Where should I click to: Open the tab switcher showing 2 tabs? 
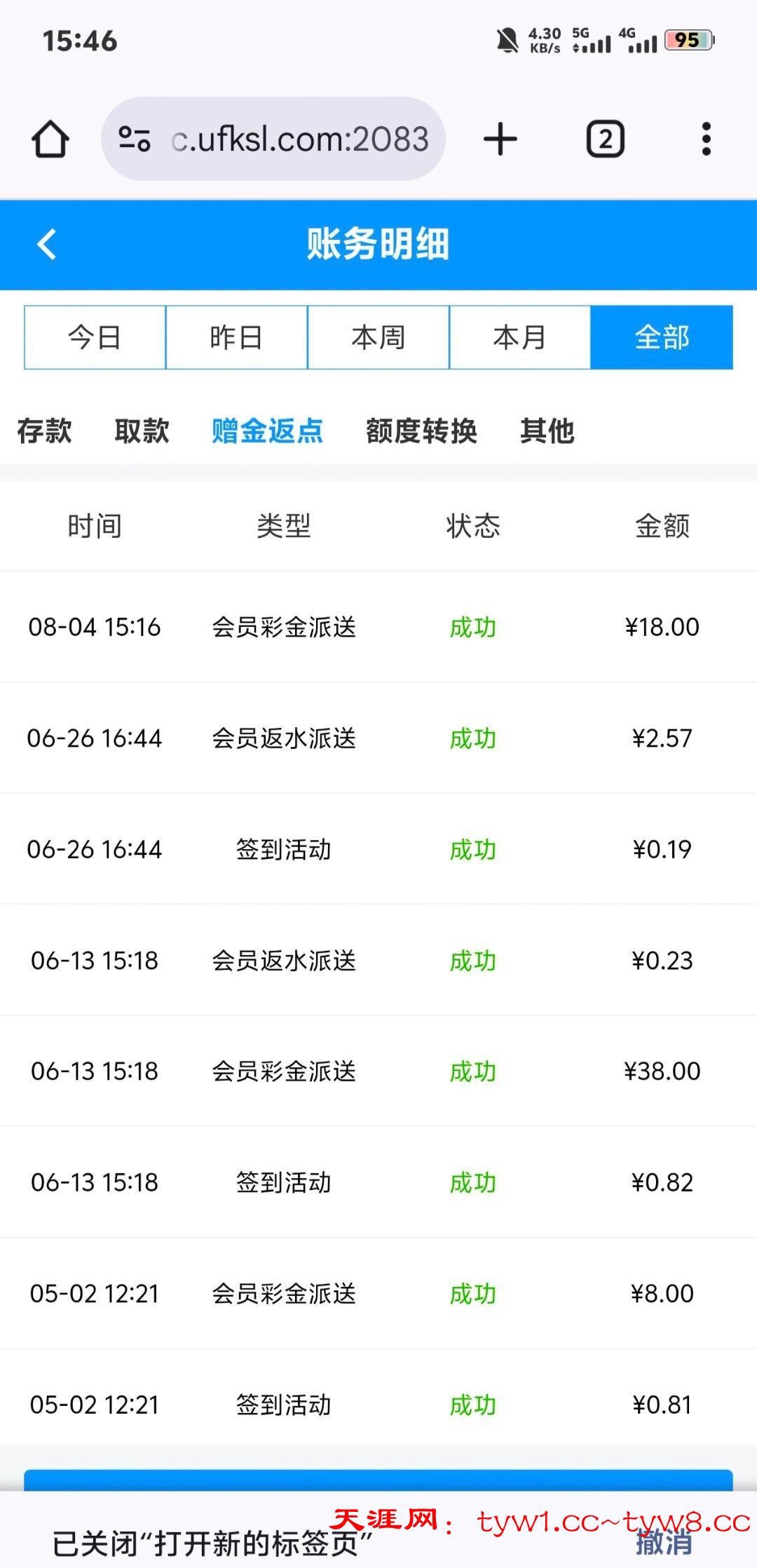(605, 139)
